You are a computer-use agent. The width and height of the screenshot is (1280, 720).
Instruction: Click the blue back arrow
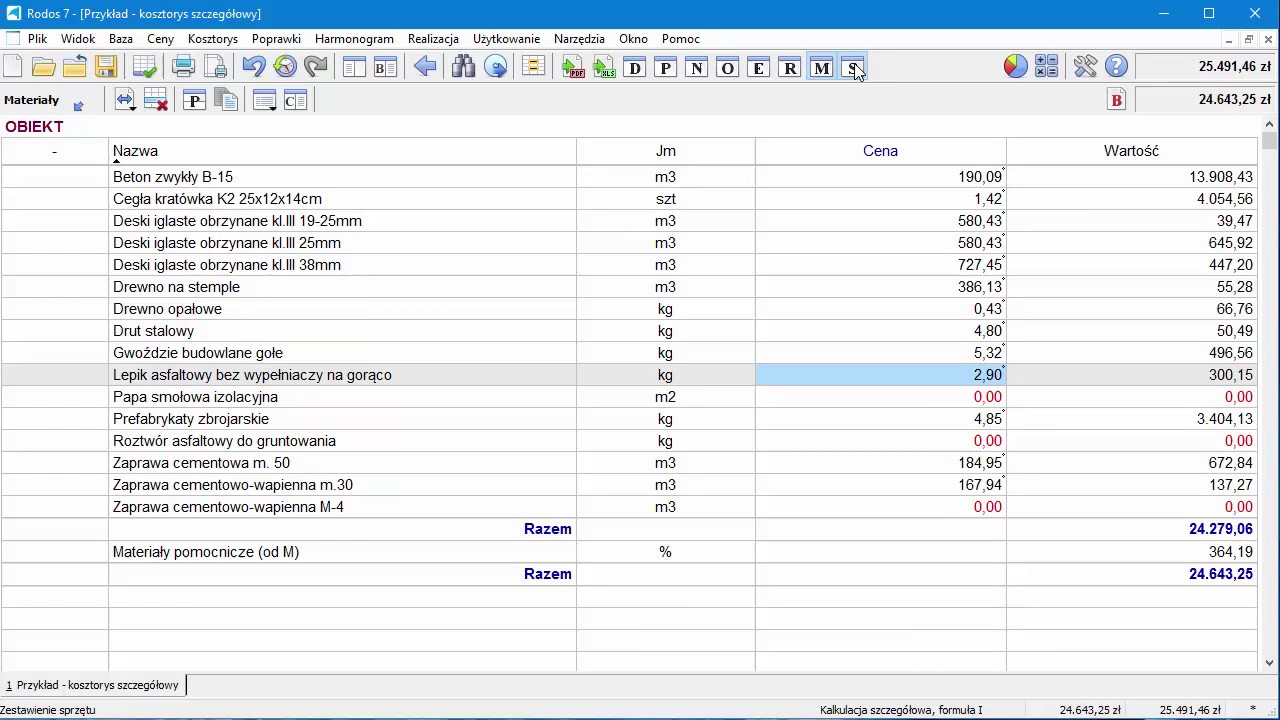click(x=425, y=67)
